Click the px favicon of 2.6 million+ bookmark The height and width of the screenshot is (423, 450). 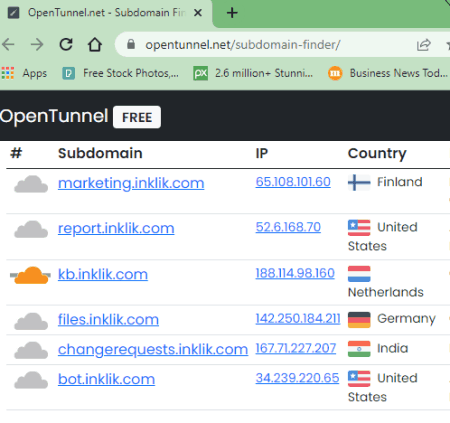pos(200,73)
